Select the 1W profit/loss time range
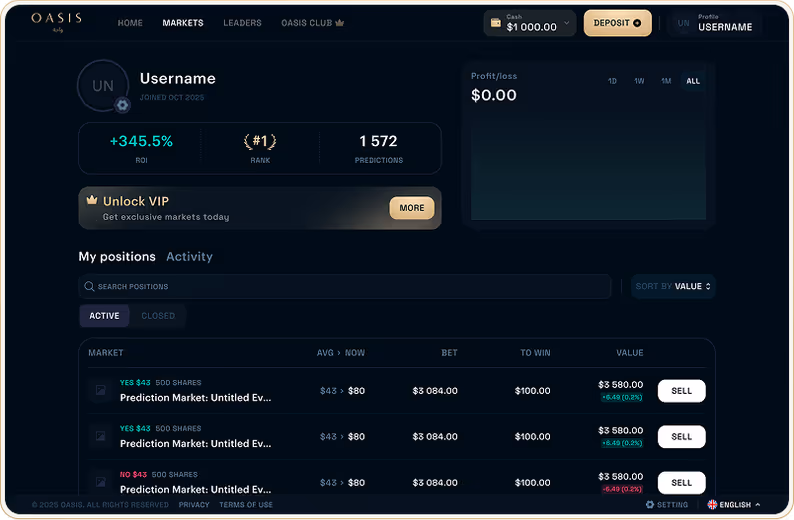The width and height of the screenshot is (794, 520). coord(639,81)
